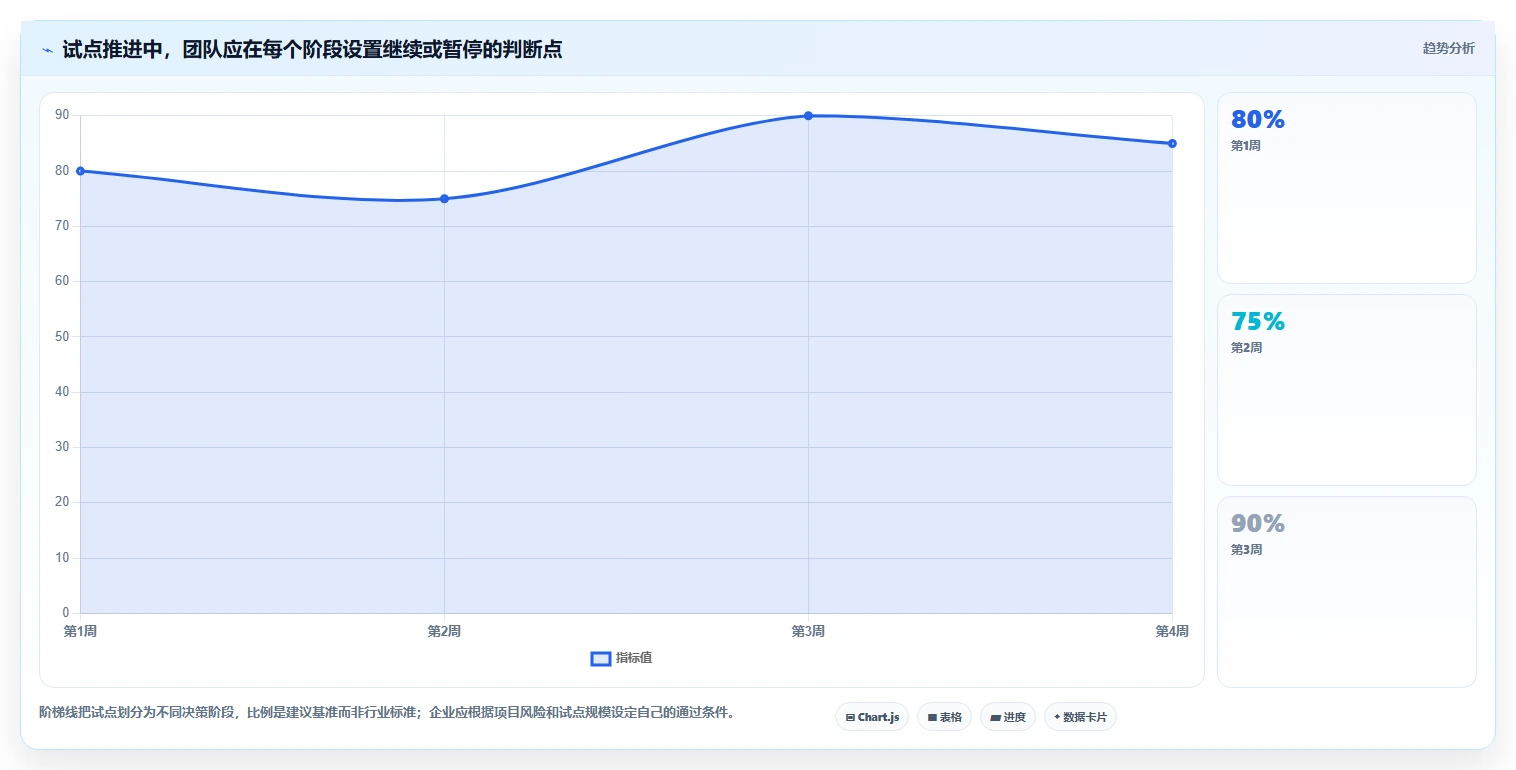The image size is (1516, 770).
Task: Click the y-axis label 0
Action: (66, 613)
